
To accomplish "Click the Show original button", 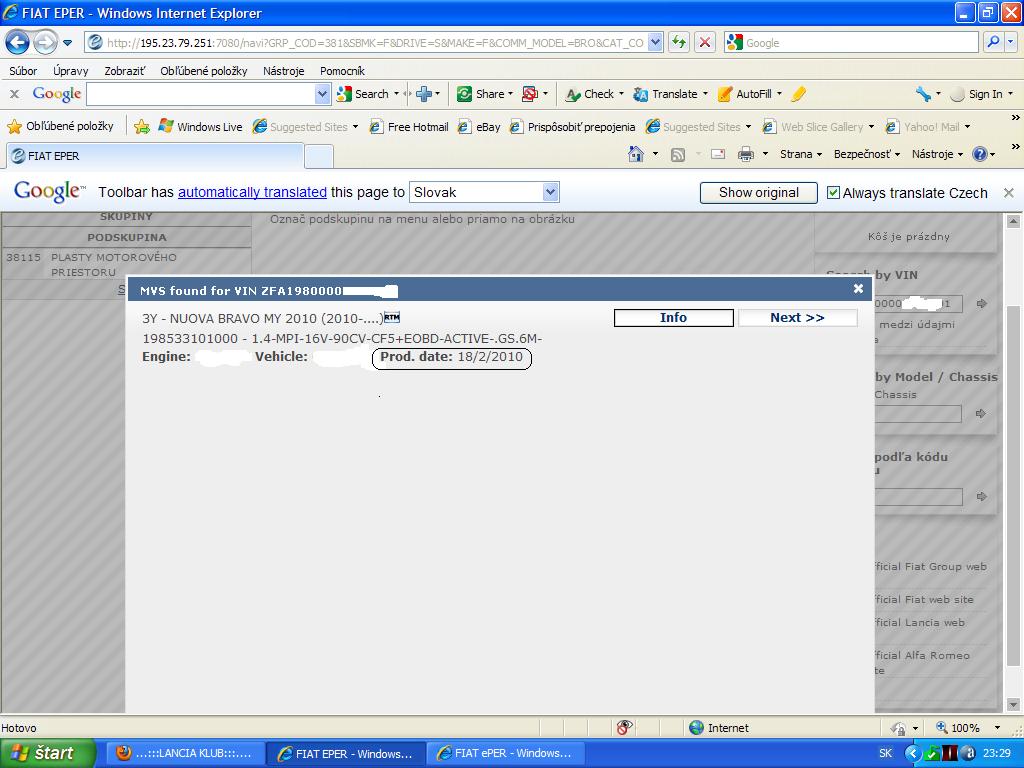I will click(x=758, y=193).
